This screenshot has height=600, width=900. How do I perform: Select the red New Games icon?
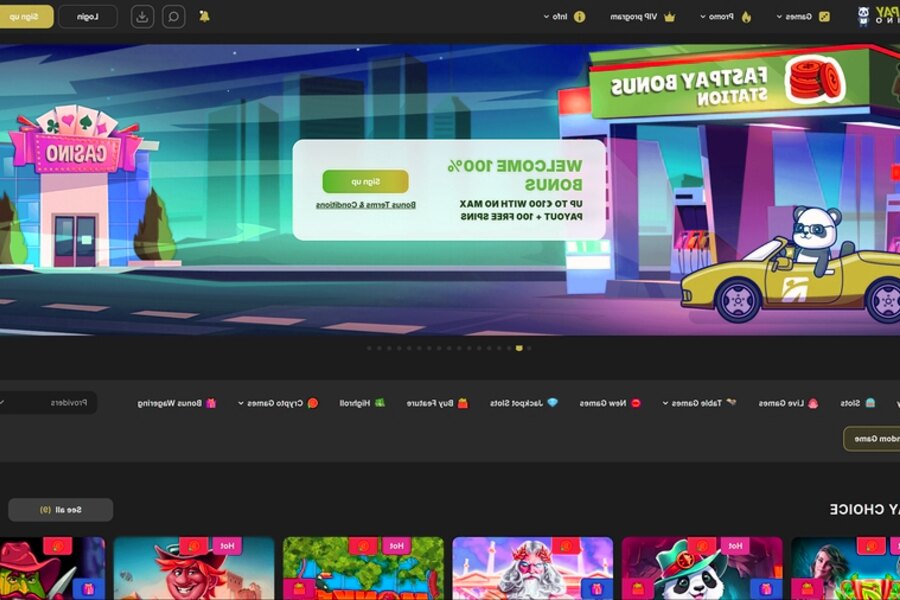(x=635, y=403)
